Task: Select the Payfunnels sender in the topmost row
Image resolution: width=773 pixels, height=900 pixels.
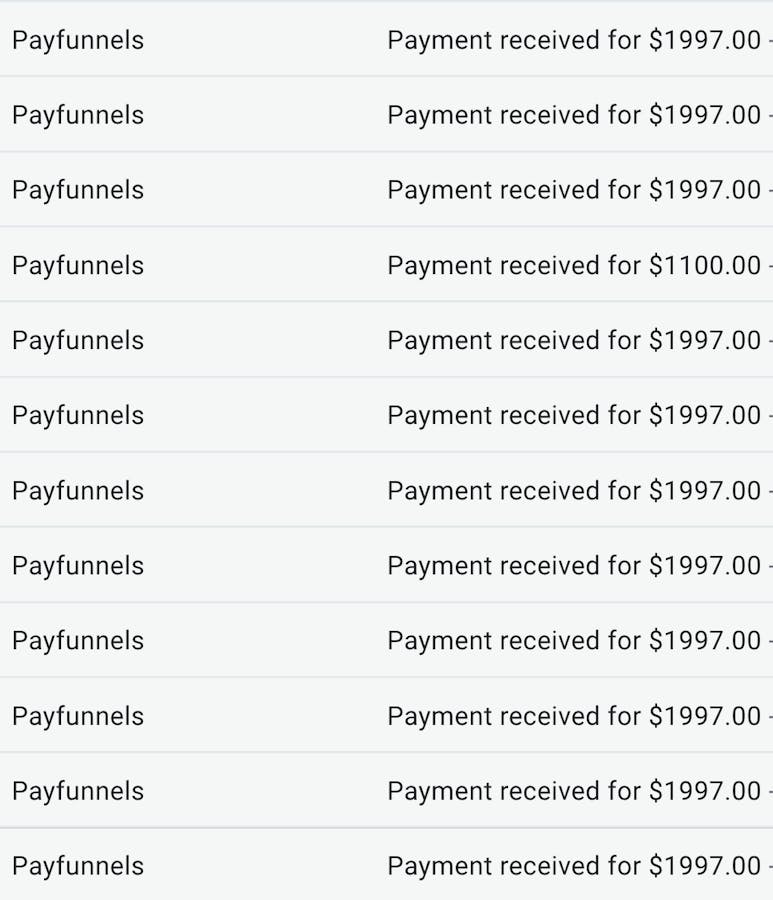Action: (78, 41)
